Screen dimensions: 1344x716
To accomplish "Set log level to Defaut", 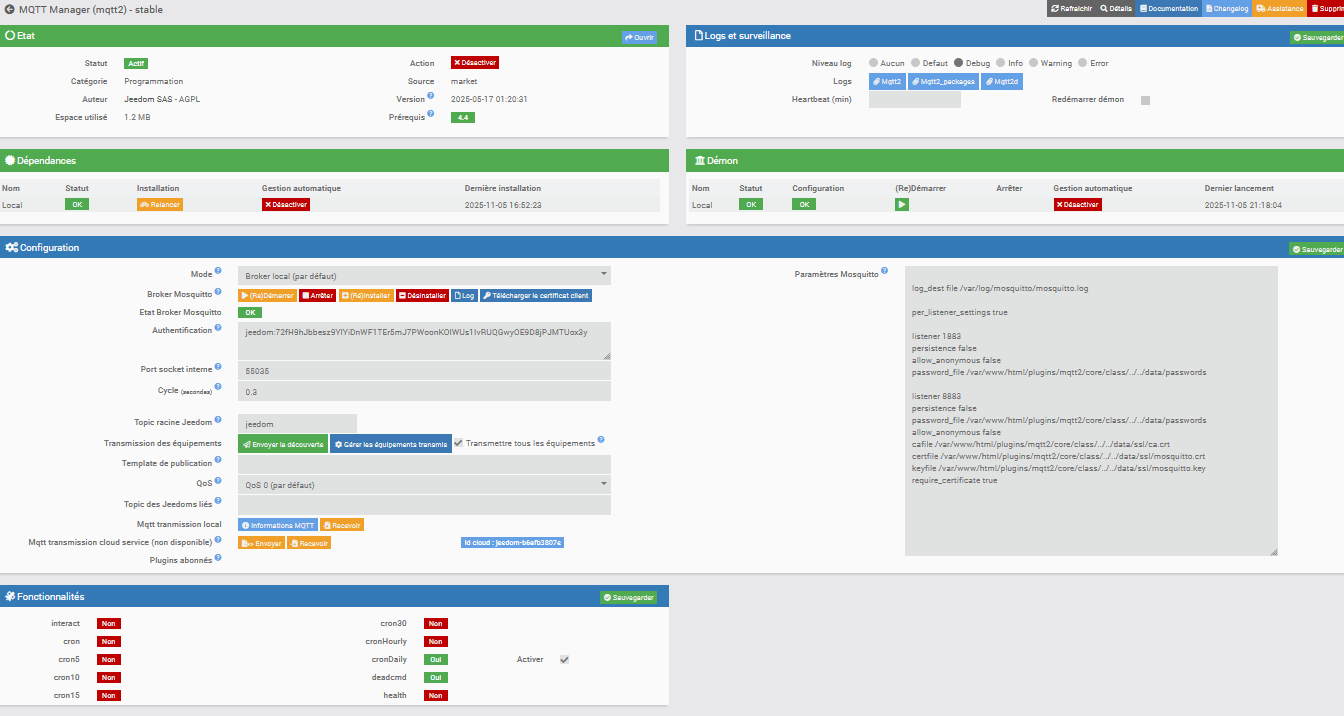I will 915,63.
